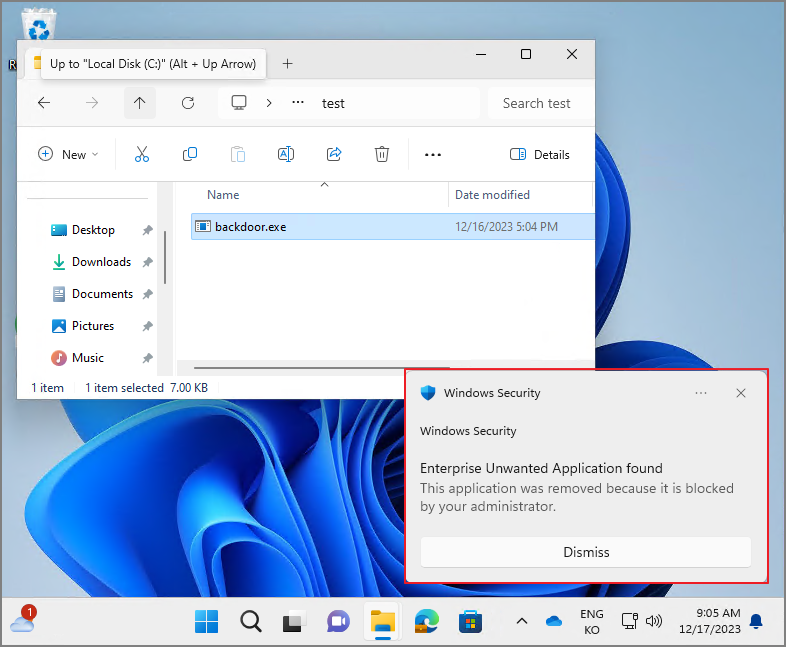
Task: Delete the selected file with trash icon
Action: [x=382, y=154]
